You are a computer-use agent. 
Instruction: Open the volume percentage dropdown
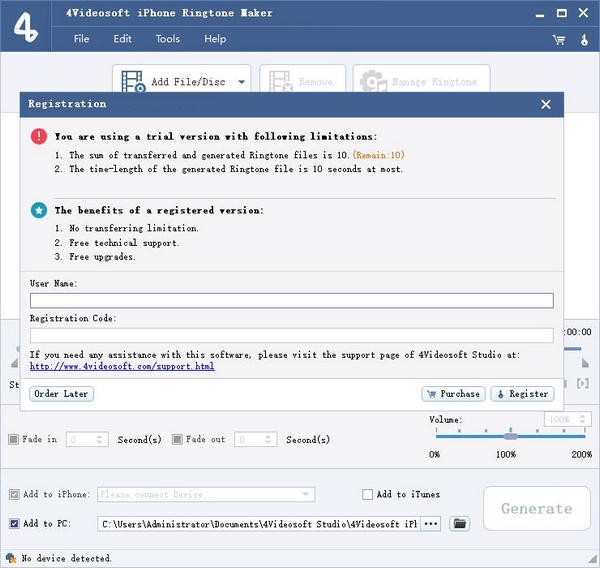[x=572, y=421]
